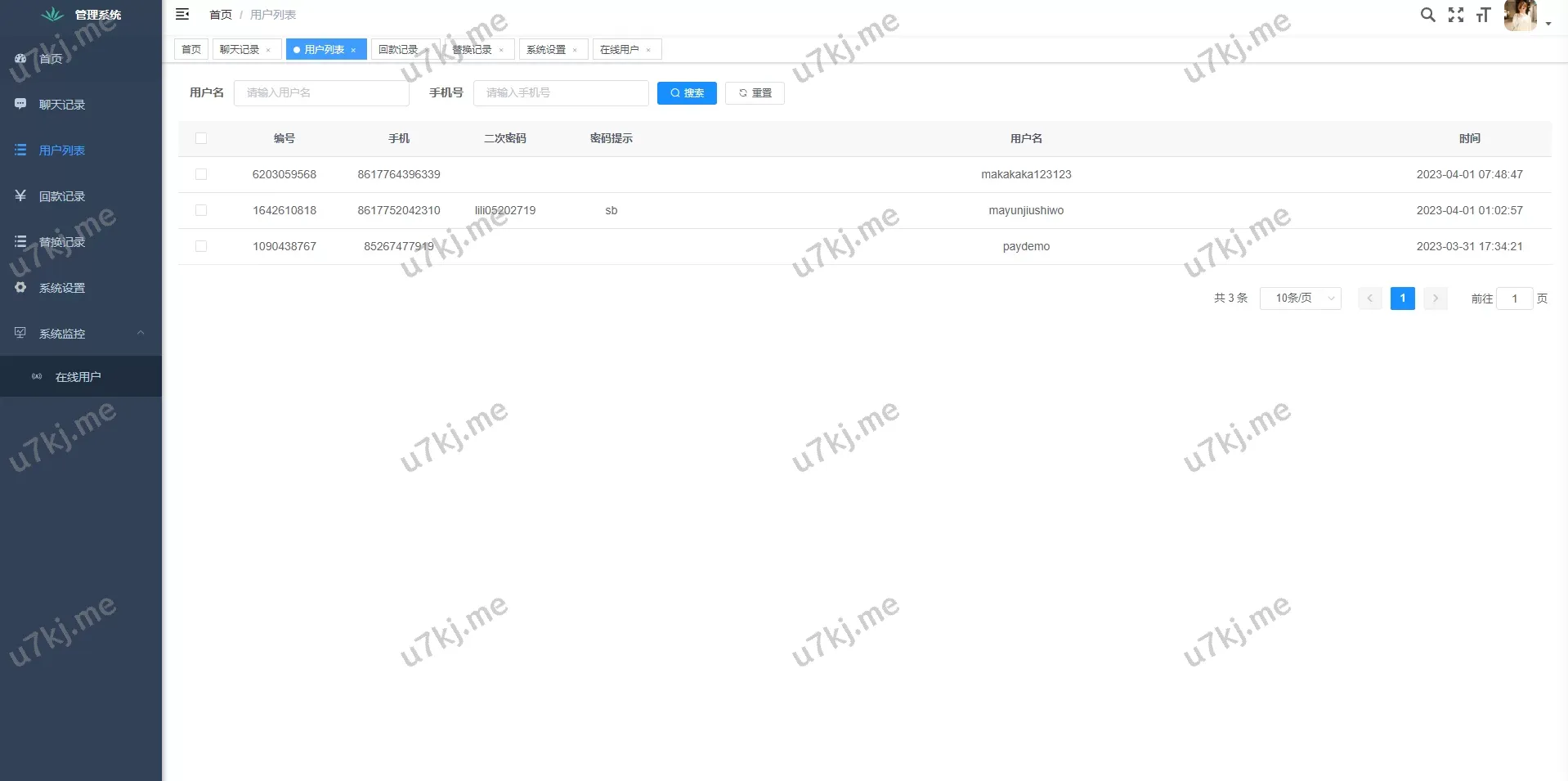
Task: Switch to the 回款记录 tab
Action: coord(398,50)
